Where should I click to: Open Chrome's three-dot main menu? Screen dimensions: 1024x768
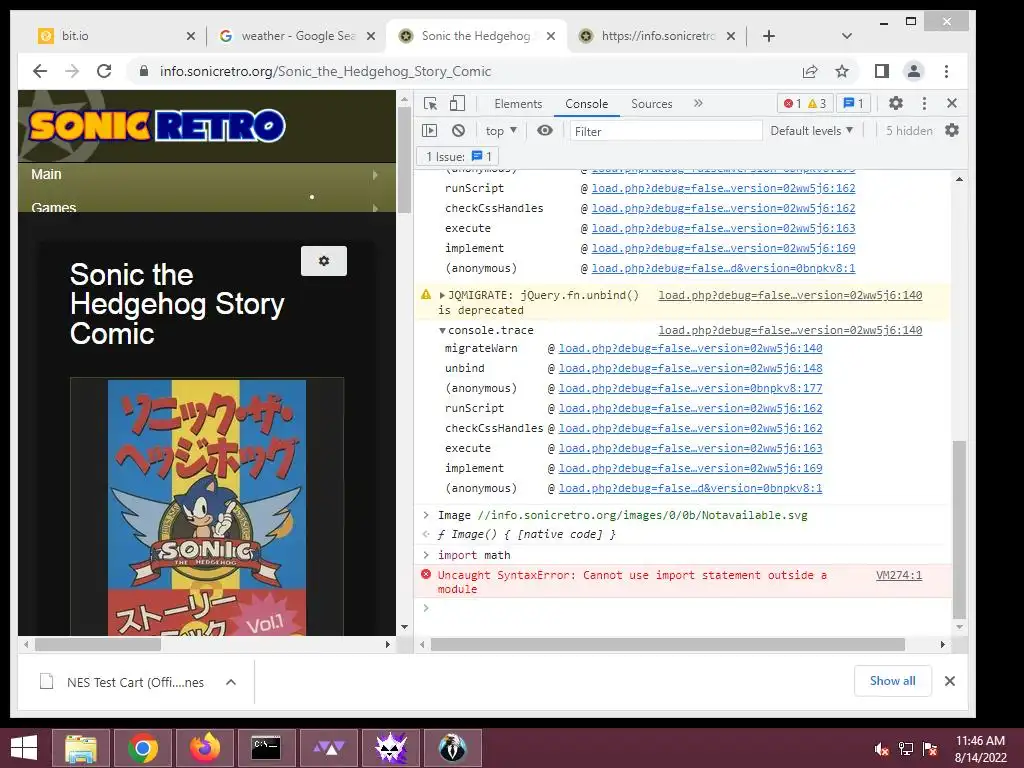tap(946, 71)
